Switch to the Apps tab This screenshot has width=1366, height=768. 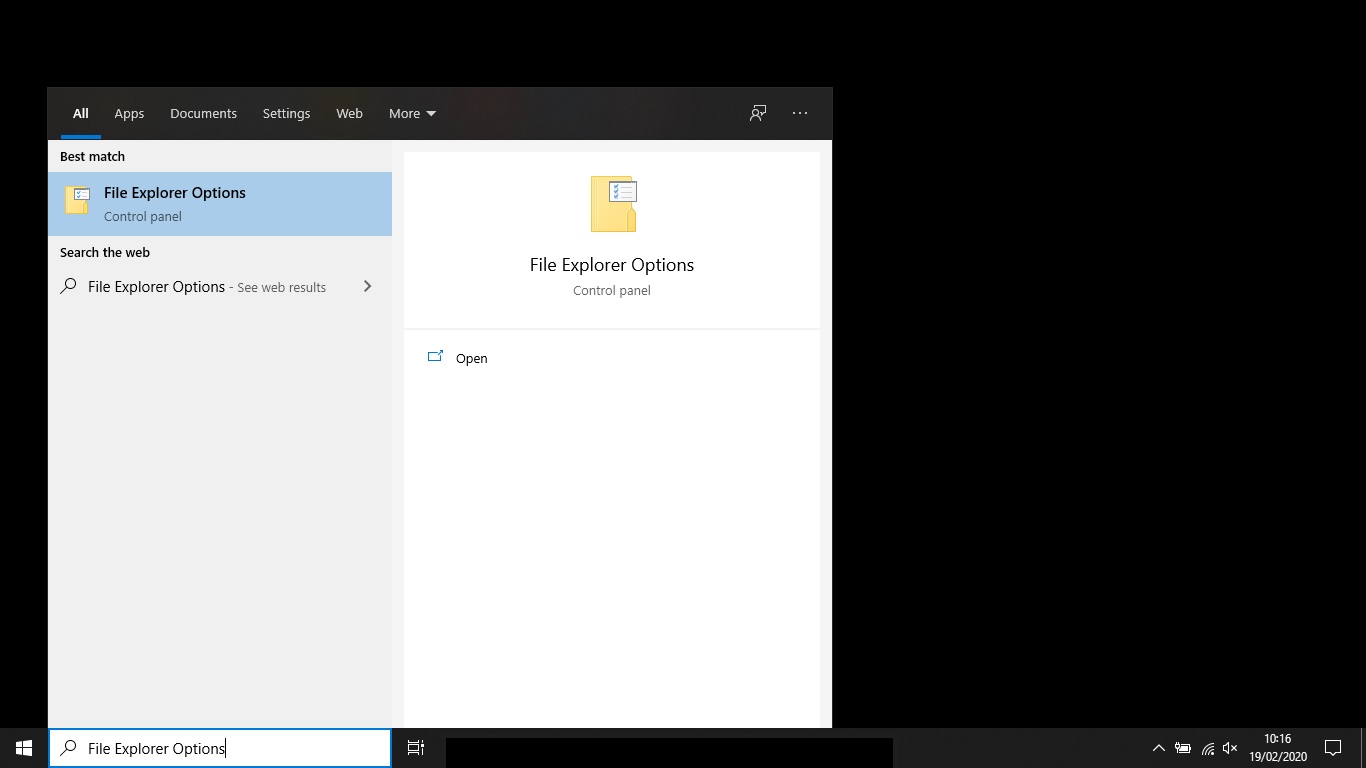click(x=129, y=113)
